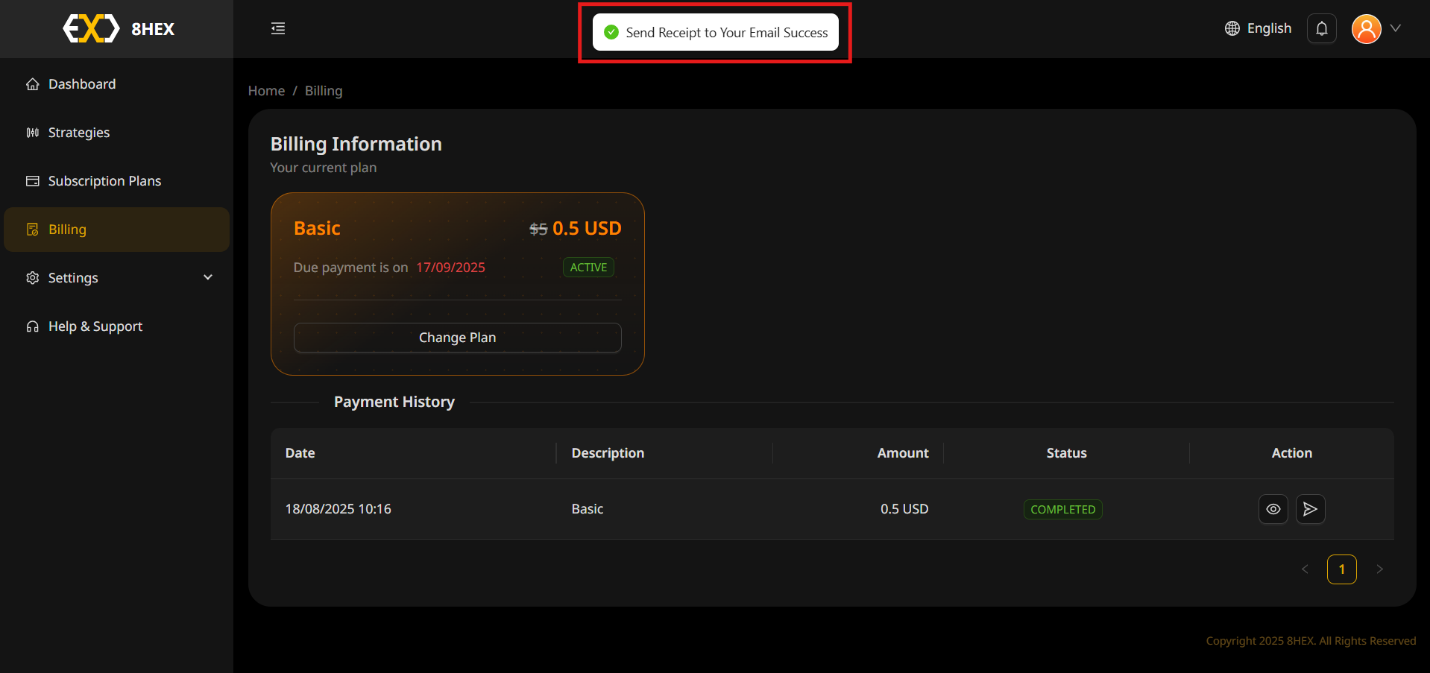Open the English language dropdown
This screenshot has height=673, width=1430.
pyautogui.click(x=1268, y=28)
